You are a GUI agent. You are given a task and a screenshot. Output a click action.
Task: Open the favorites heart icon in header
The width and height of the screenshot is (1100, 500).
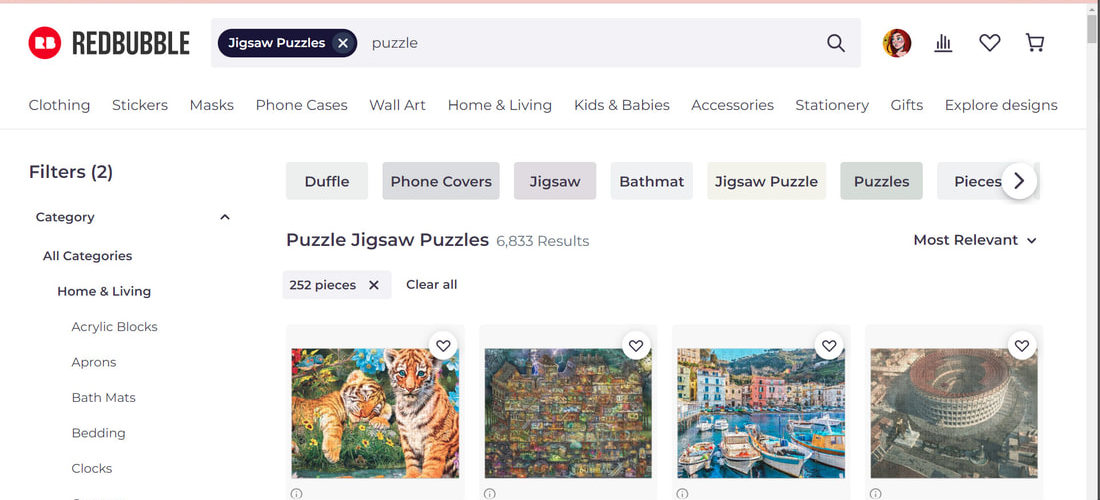(x=989, y=43)
